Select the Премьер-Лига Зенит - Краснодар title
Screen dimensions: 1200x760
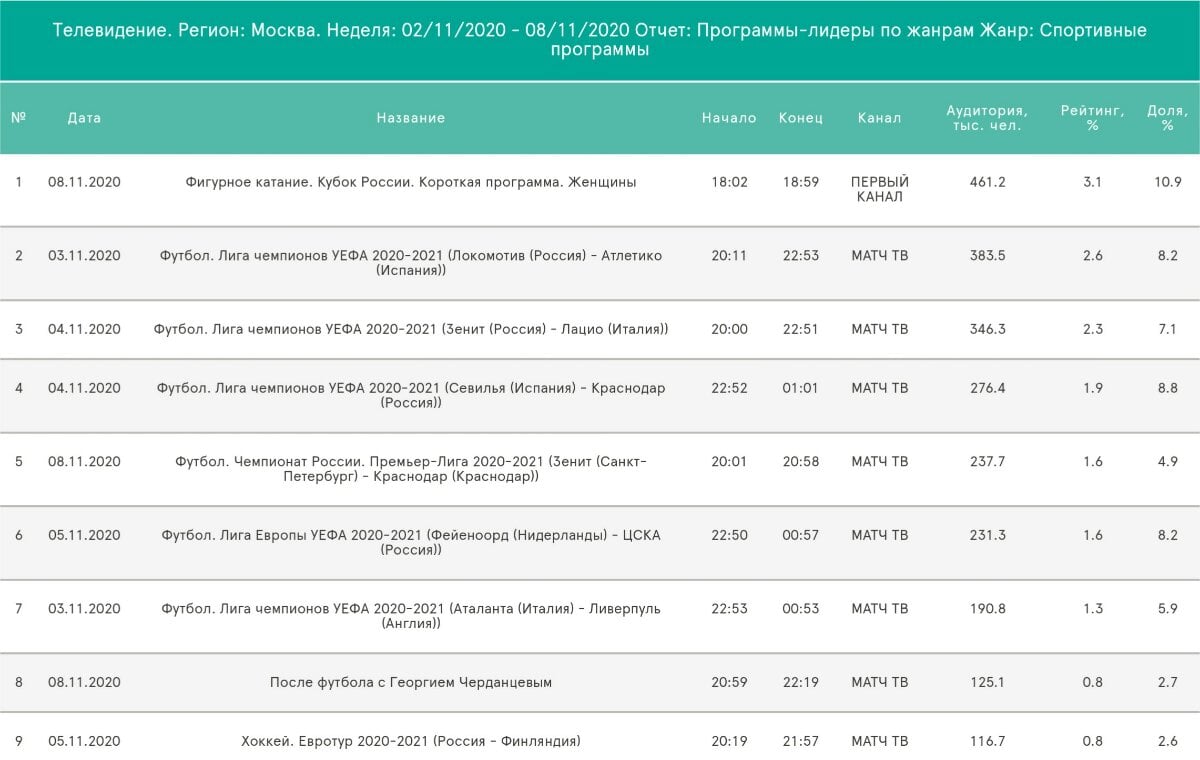click(411, 469)
